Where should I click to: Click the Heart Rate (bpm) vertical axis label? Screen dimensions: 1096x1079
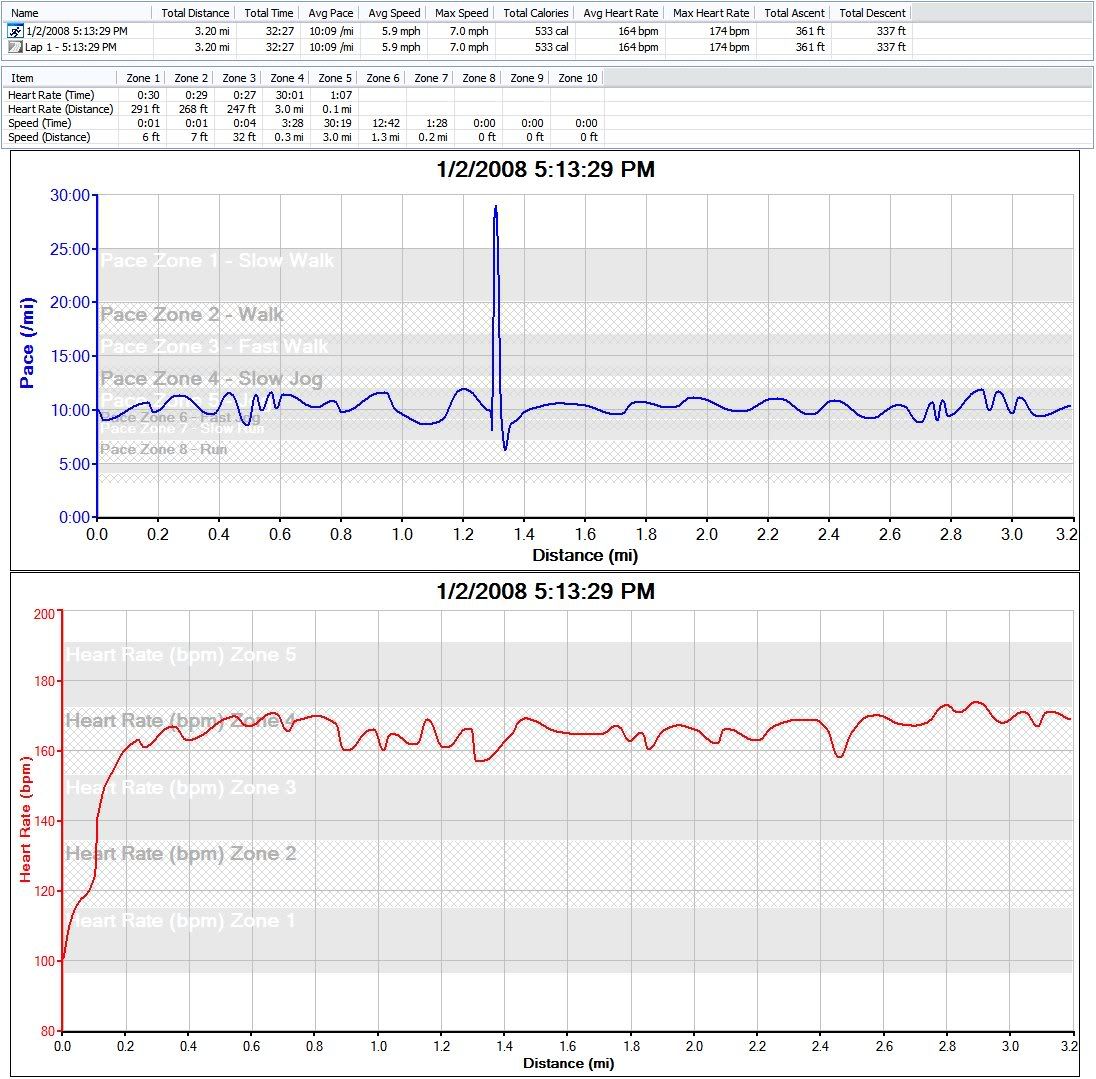click(26, 822)
